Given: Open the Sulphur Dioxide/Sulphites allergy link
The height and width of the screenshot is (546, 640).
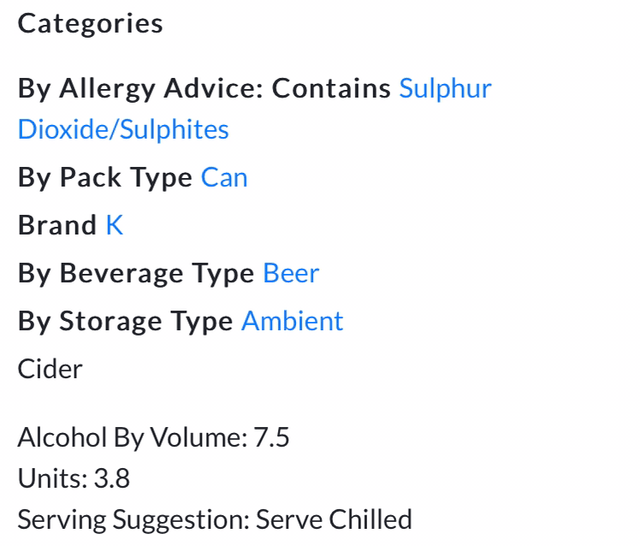Looking at the screenshot, I should click(123, 129).
